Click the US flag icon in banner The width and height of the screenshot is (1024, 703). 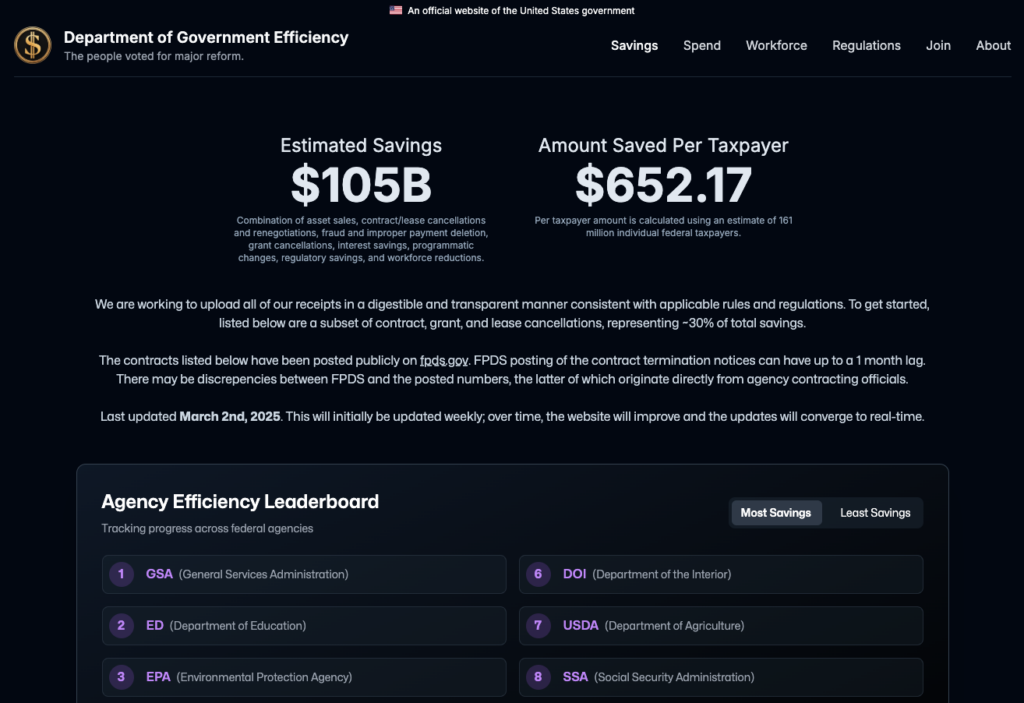(396, 10)
